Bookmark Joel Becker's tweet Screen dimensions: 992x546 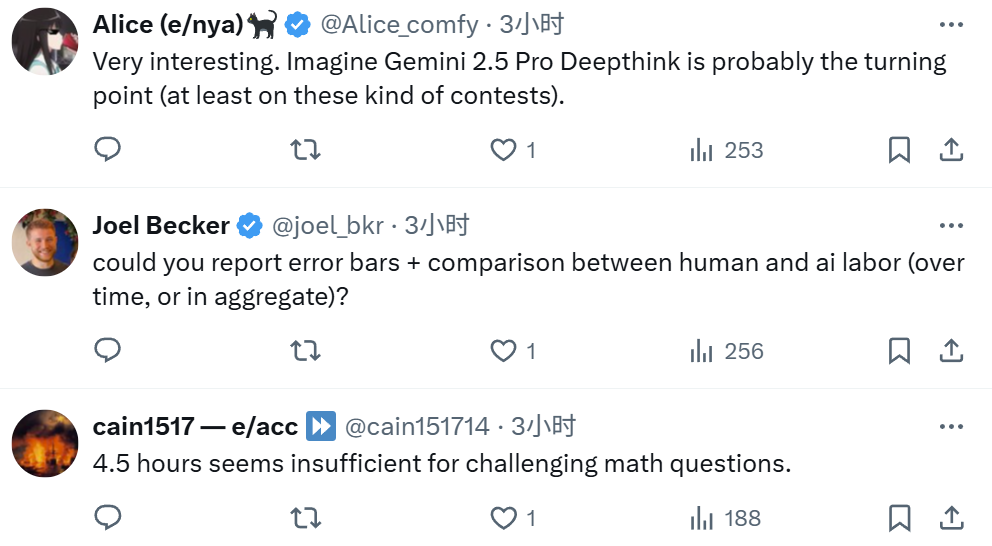899,351
